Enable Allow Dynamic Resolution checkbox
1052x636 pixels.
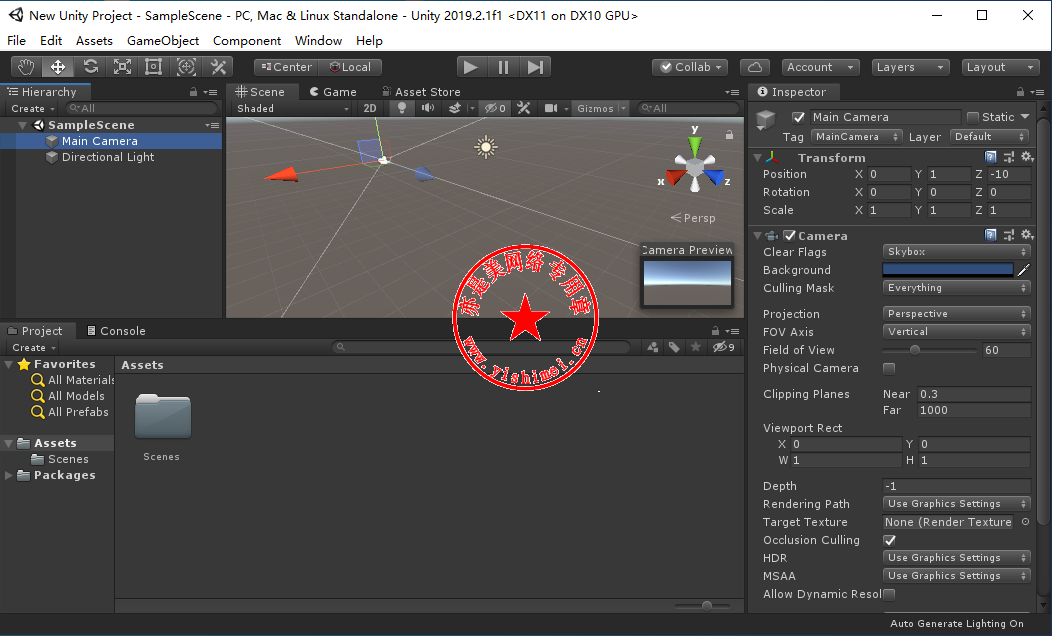pos(889,594)
